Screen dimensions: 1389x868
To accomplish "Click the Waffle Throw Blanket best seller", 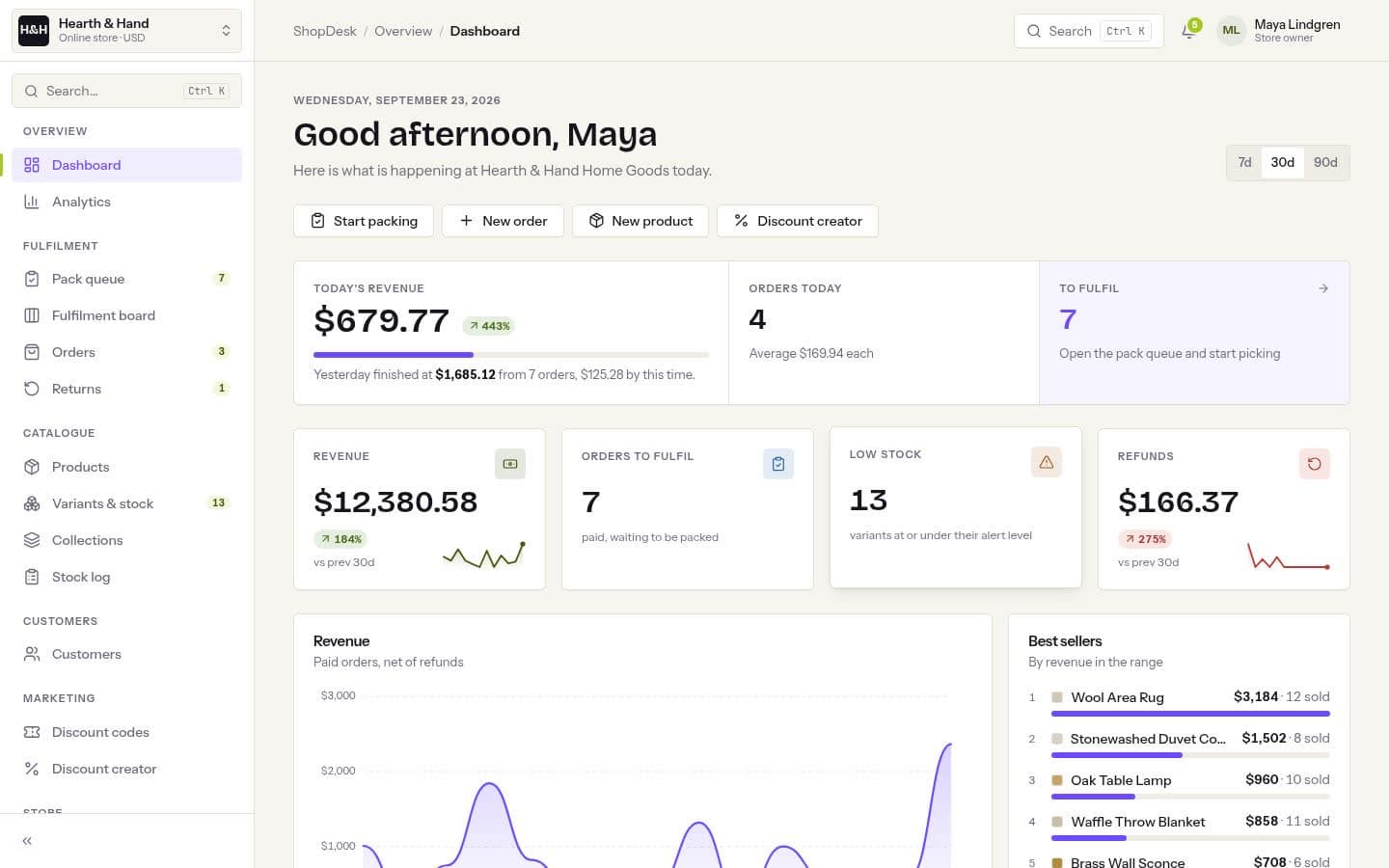I will pos(1138,822).
